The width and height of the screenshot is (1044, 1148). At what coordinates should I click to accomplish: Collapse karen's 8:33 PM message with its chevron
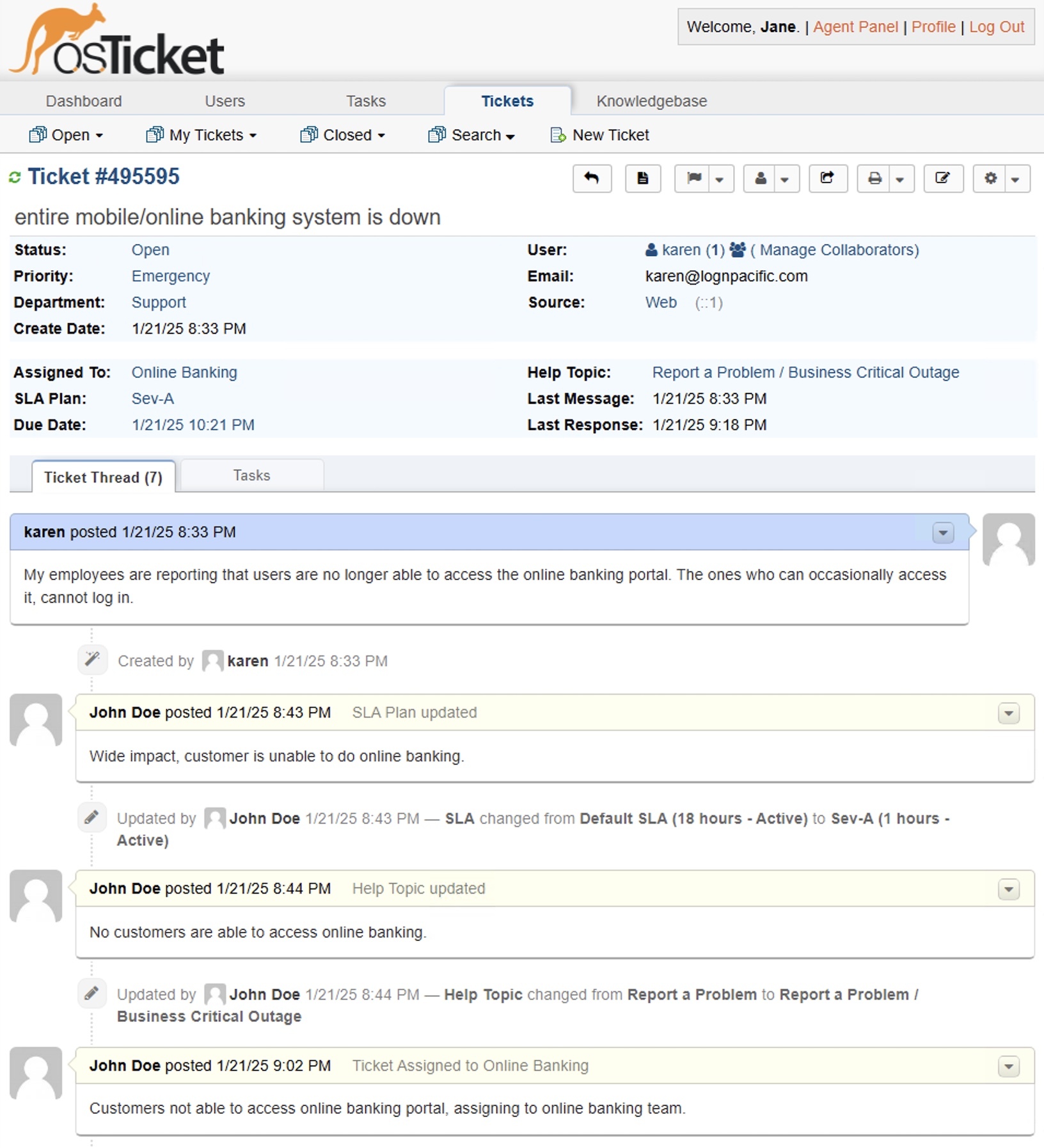coord(942,532)
